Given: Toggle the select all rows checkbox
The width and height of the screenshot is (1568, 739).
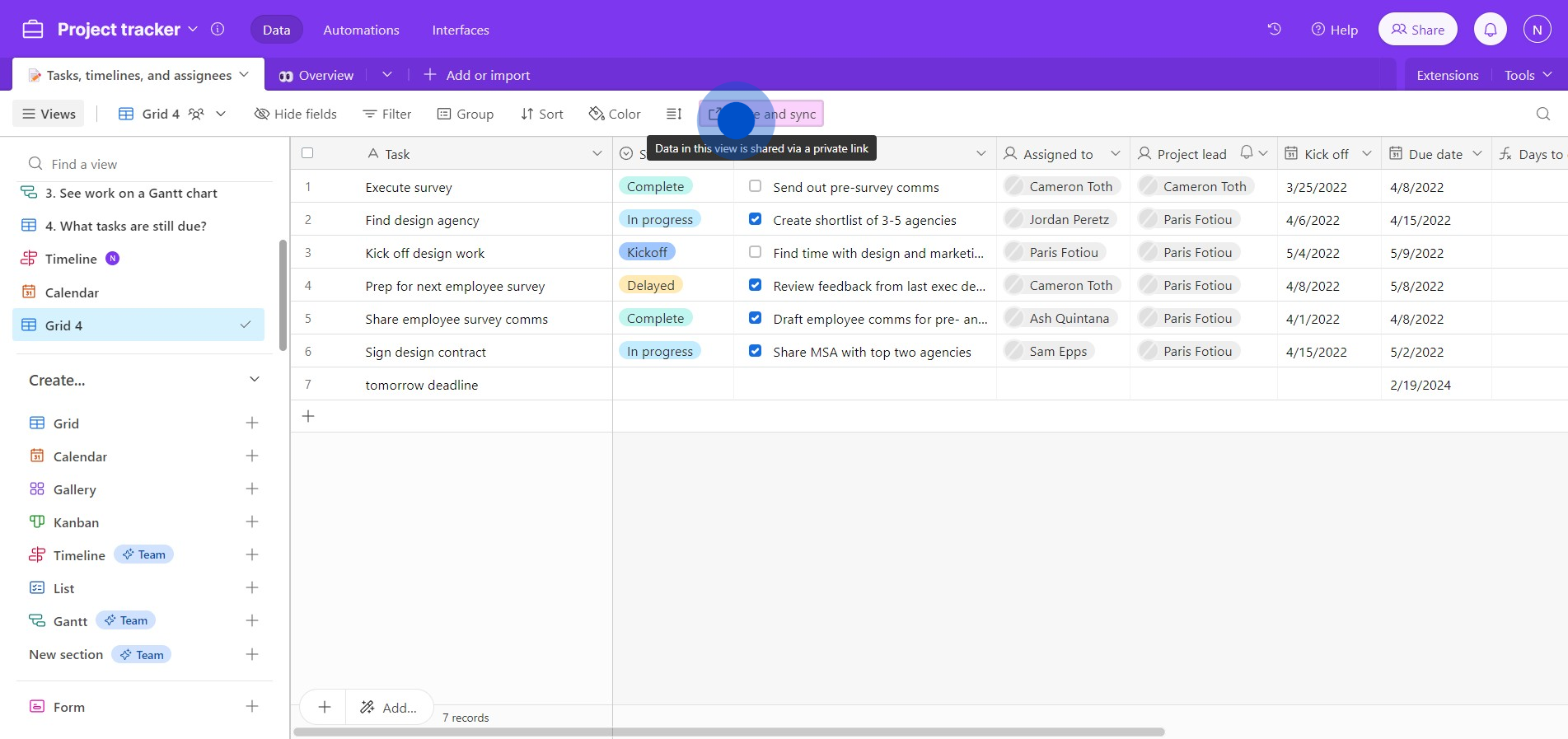Looking at the screenshot, I should click(307, 153).
